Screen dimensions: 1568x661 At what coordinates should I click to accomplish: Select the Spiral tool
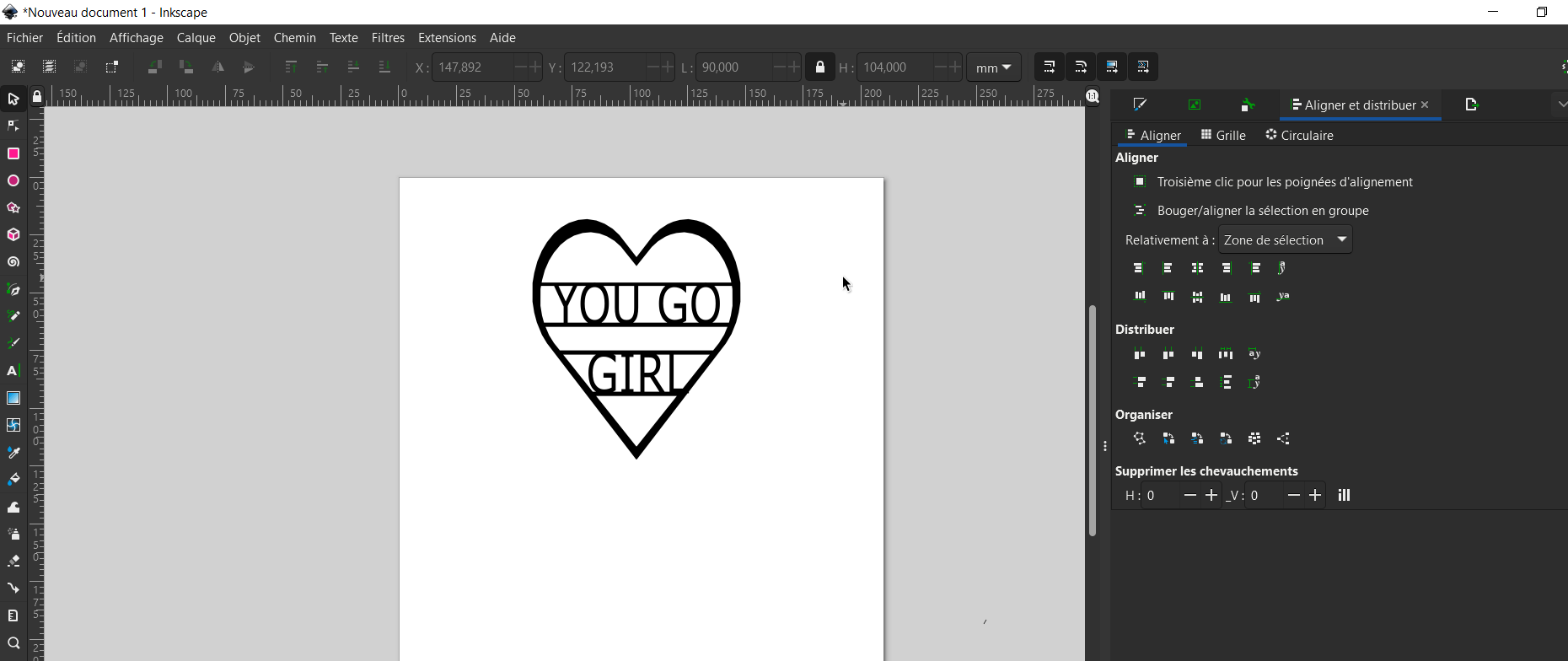click(x=13, y=262)
